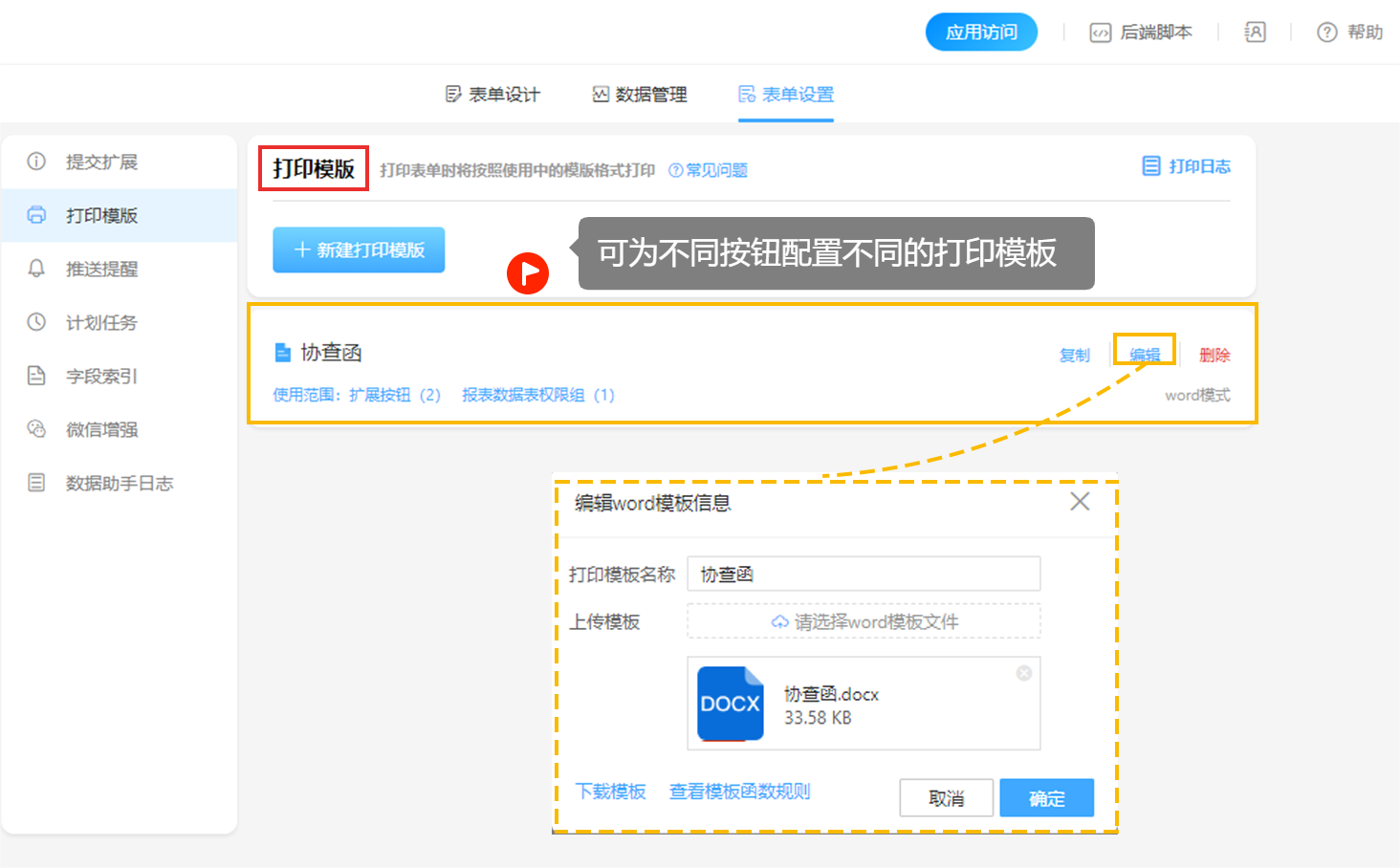Open 打印日志 print log
Viewport: 1400px width, 868px height.
pos(1186,166)
